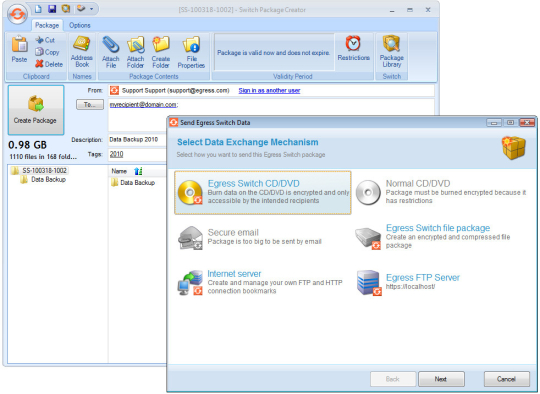Click the Description field containing Data Backup 2010
540x394 pixels.
coord(137,139)
